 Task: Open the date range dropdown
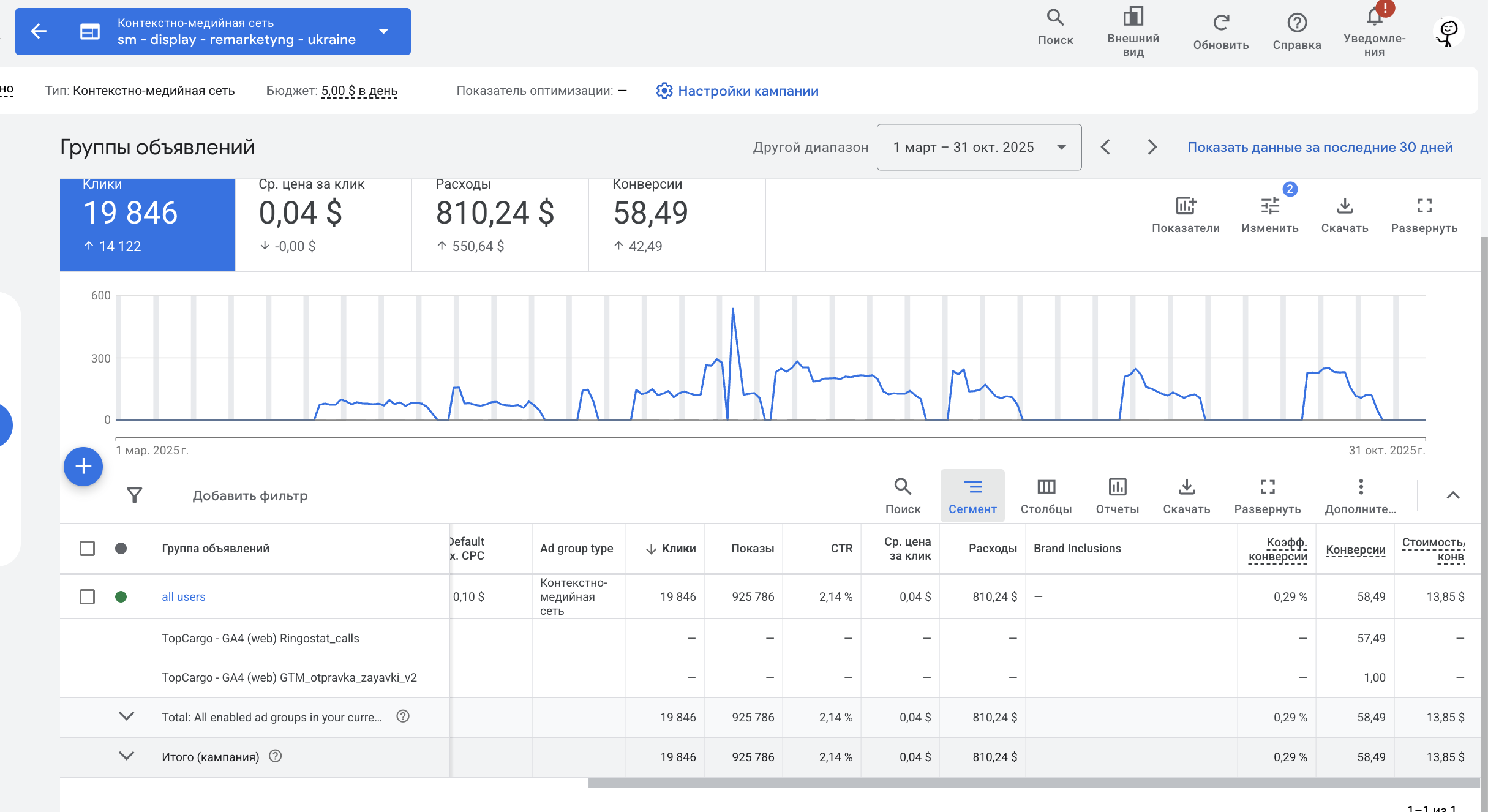(x=979, y=147)
